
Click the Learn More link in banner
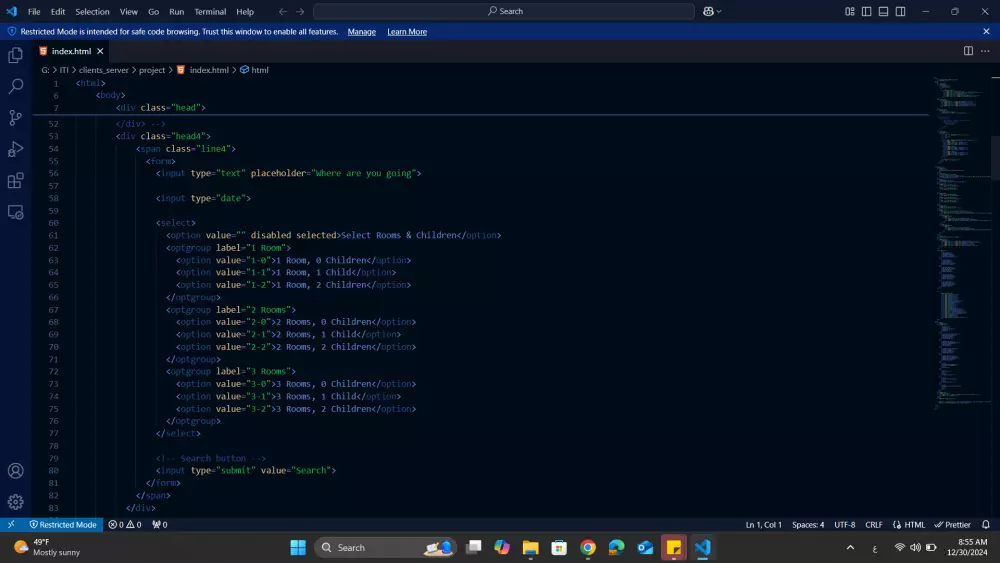[407, 32]
